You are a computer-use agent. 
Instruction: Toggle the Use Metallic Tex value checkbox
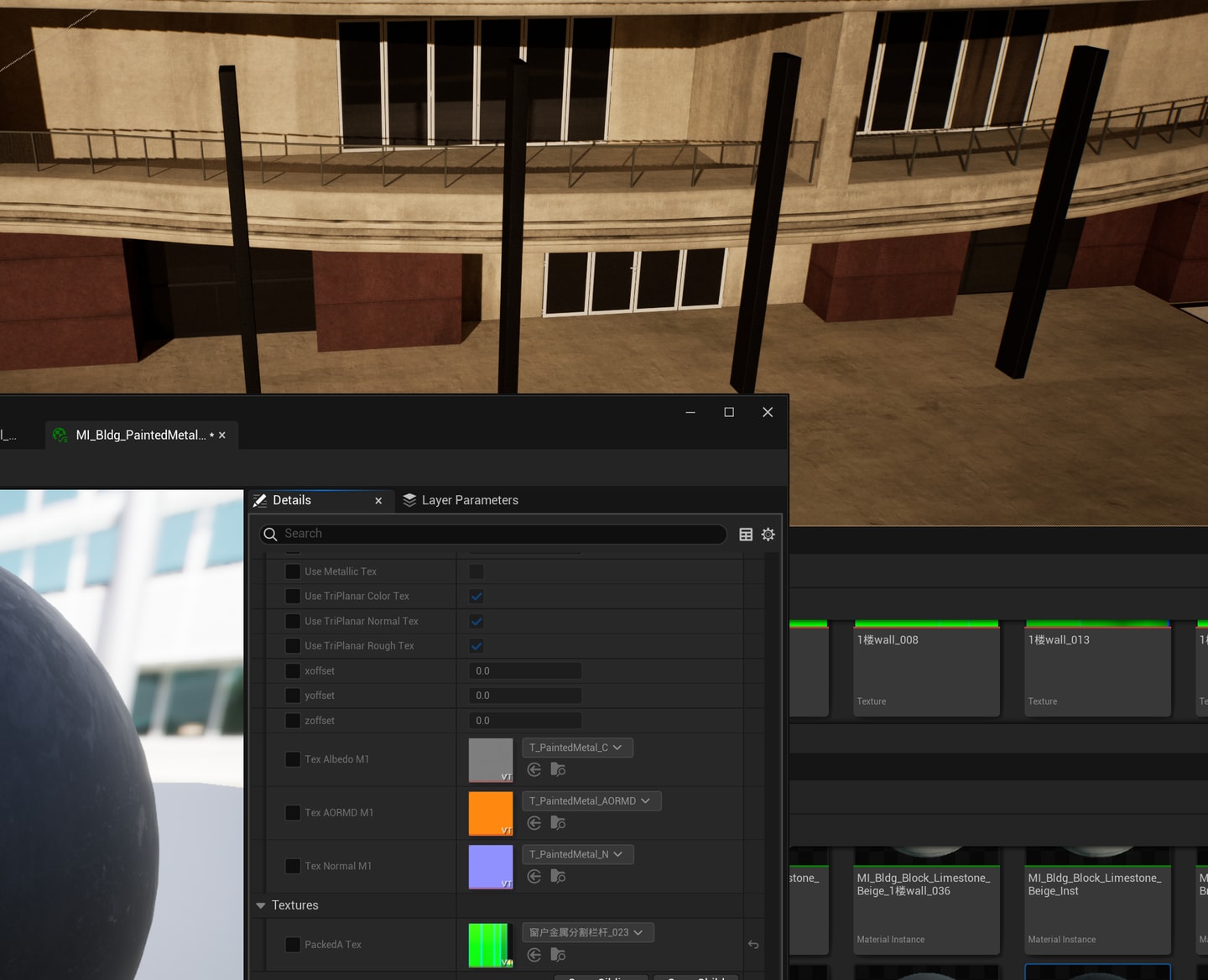pyautogui.click(x=476, y=571)
